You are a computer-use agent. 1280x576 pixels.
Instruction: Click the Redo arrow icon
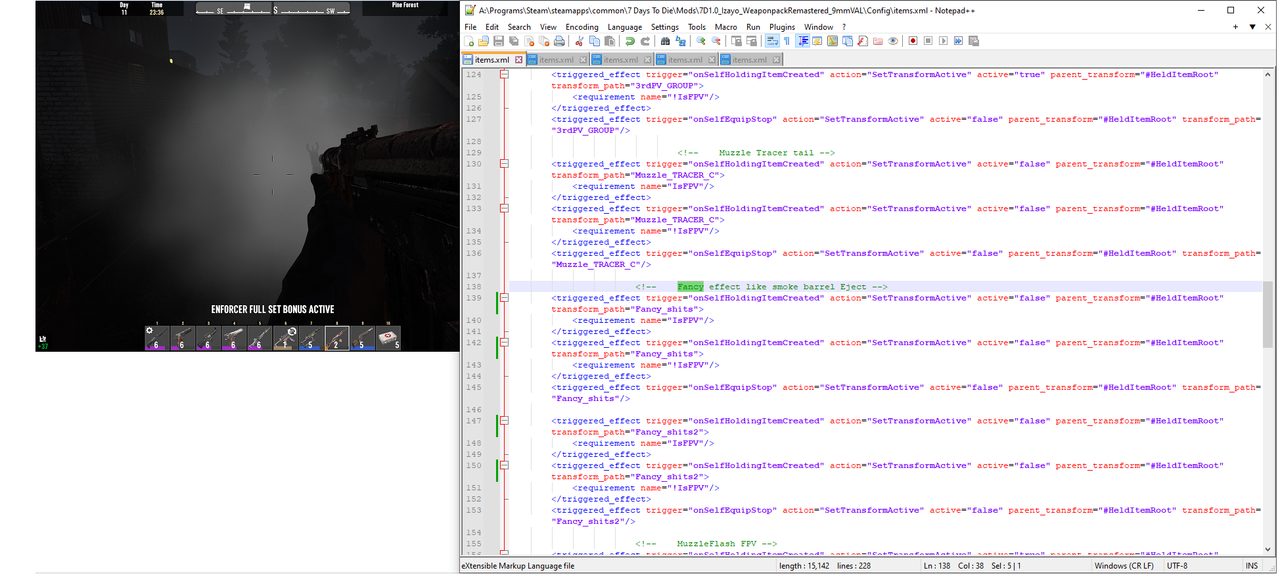[x=645, y=41]
